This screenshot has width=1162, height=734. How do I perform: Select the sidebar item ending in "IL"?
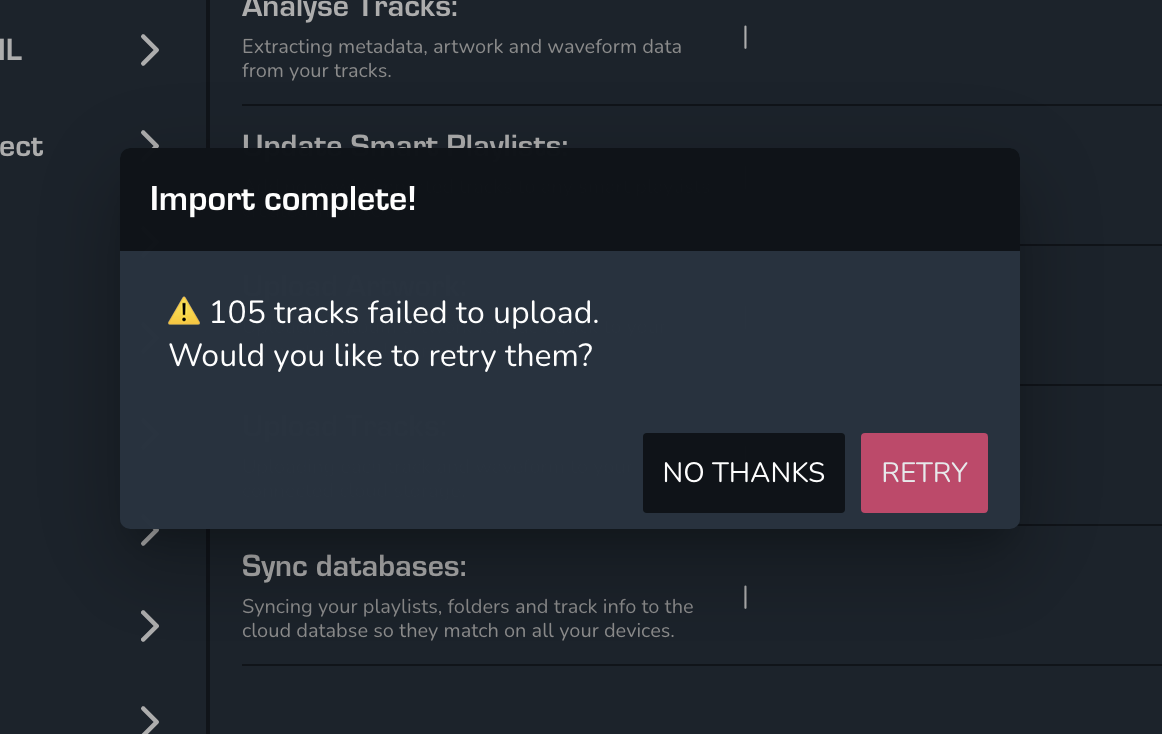tap(11, 50)
